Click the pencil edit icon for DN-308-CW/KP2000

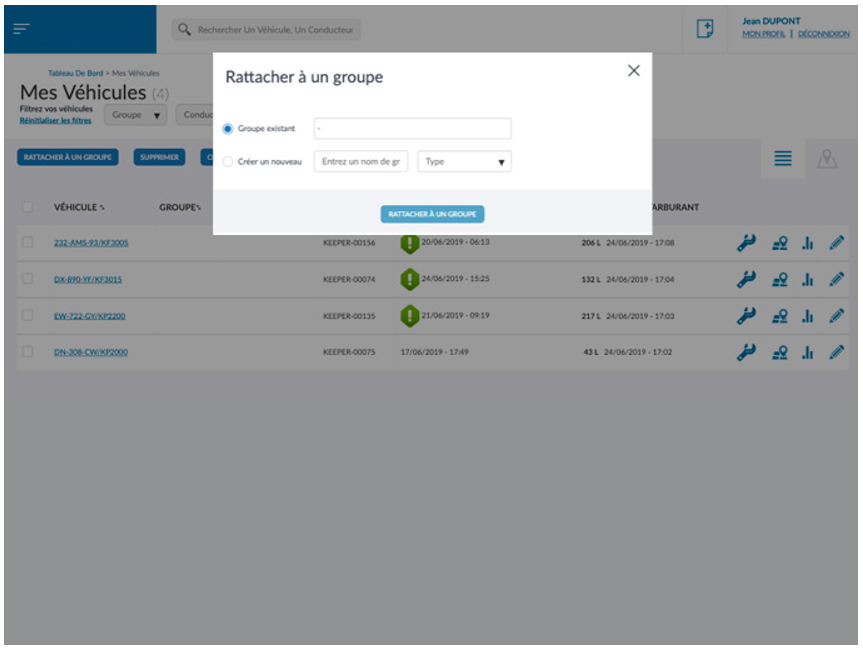click(x=836, y=352)
